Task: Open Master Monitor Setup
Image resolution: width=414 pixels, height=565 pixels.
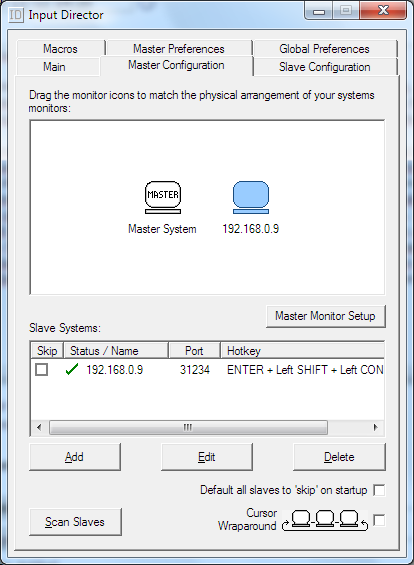Action: pyautogui.click(x=325, y=316)
